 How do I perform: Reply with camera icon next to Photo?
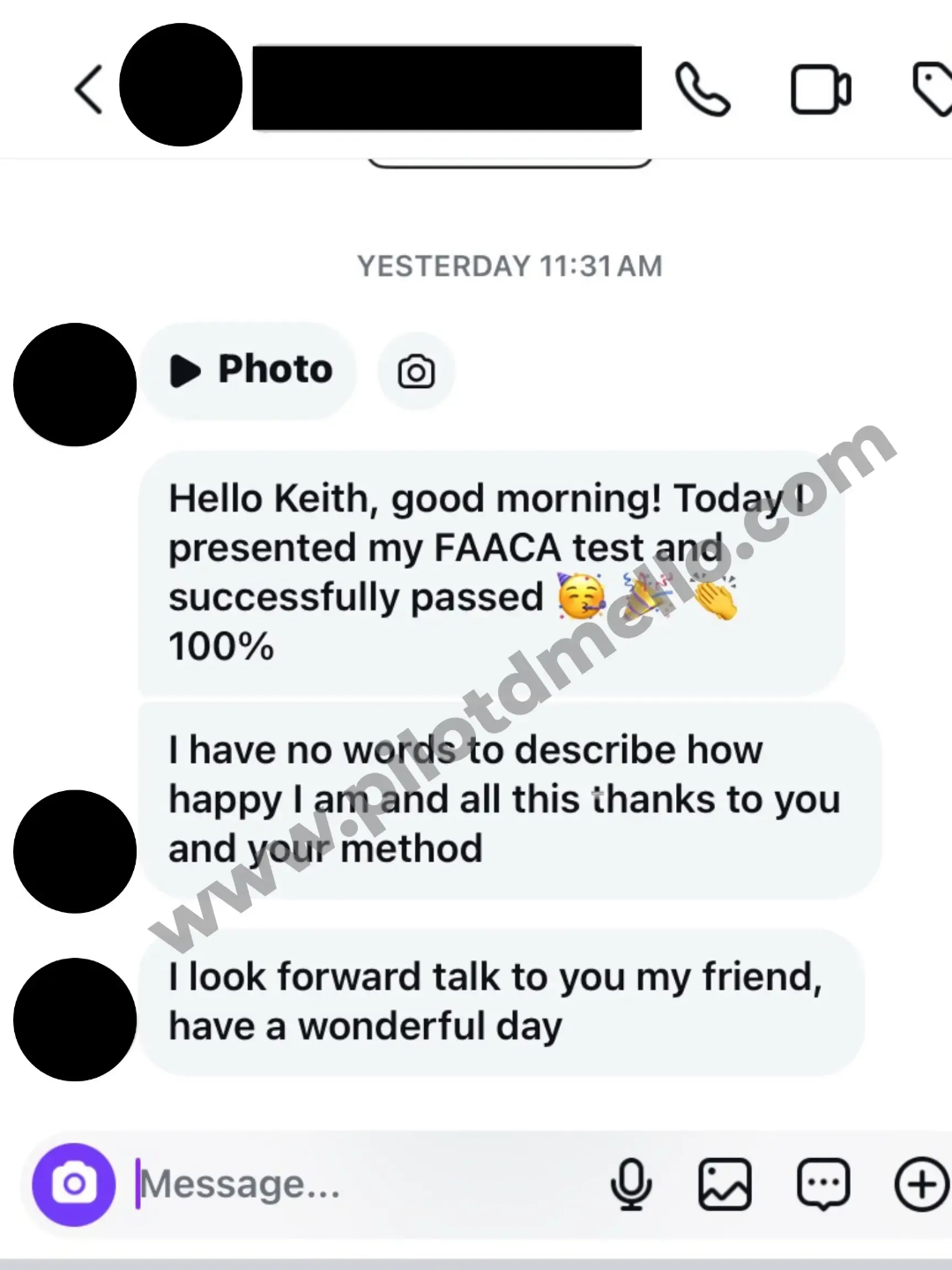[416, 371]
